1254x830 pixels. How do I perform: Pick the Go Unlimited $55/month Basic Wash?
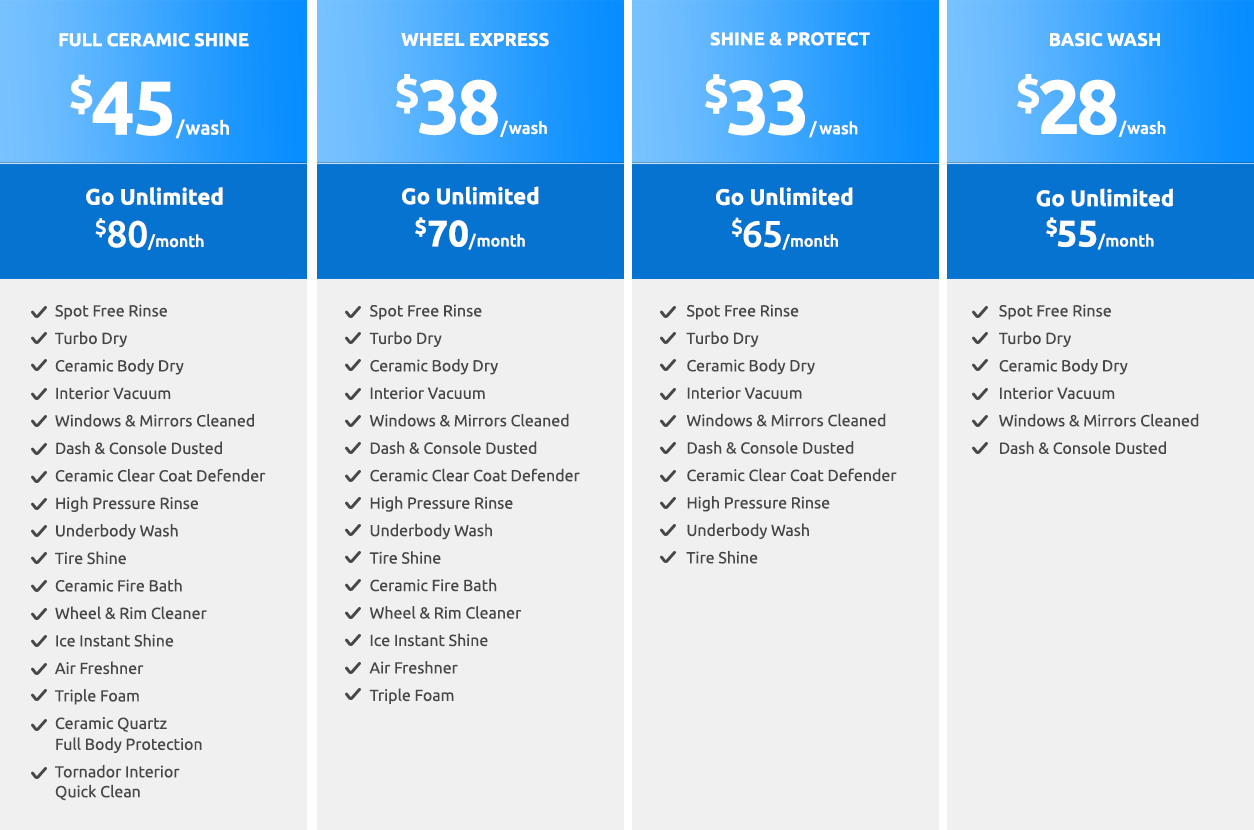pos(1100,220)
